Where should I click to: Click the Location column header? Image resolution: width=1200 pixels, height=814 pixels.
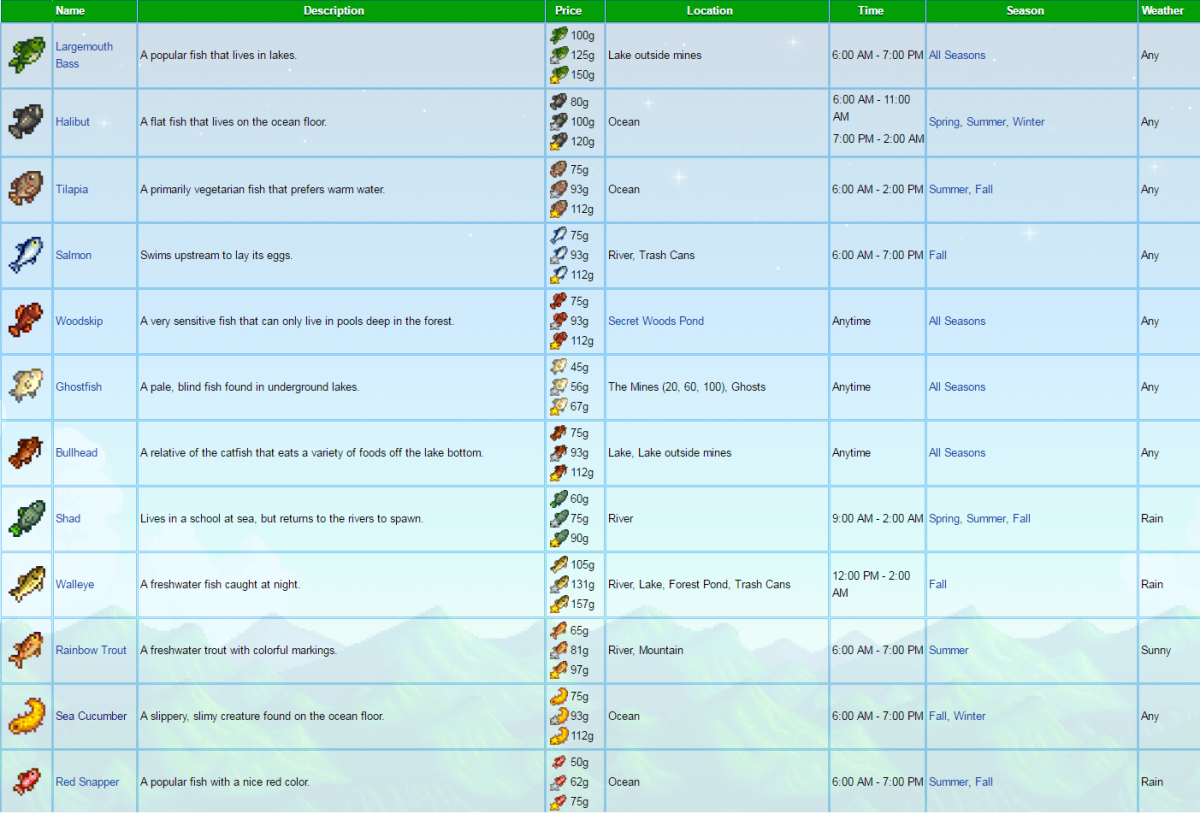click(709, 11)
